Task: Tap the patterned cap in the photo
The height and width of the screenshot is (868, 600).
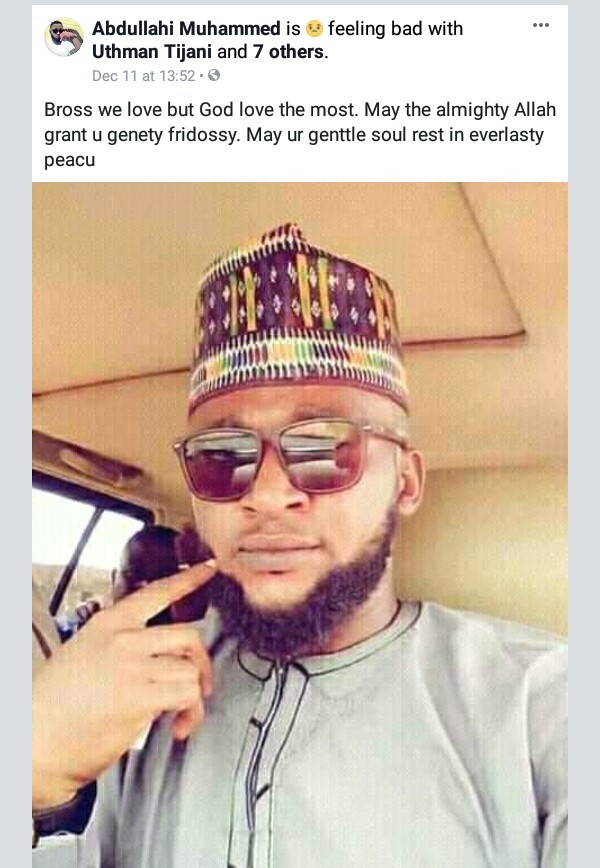Action: click(298, 316)
